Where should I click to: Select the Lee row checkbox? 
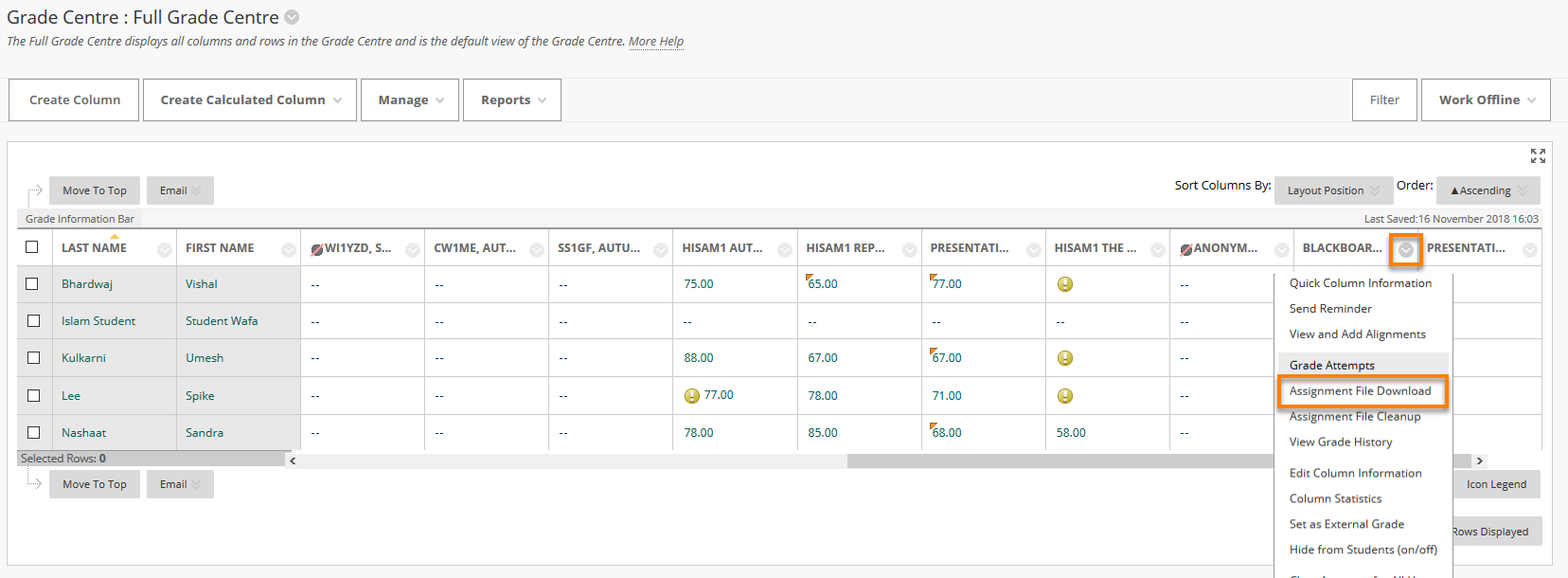33,395
